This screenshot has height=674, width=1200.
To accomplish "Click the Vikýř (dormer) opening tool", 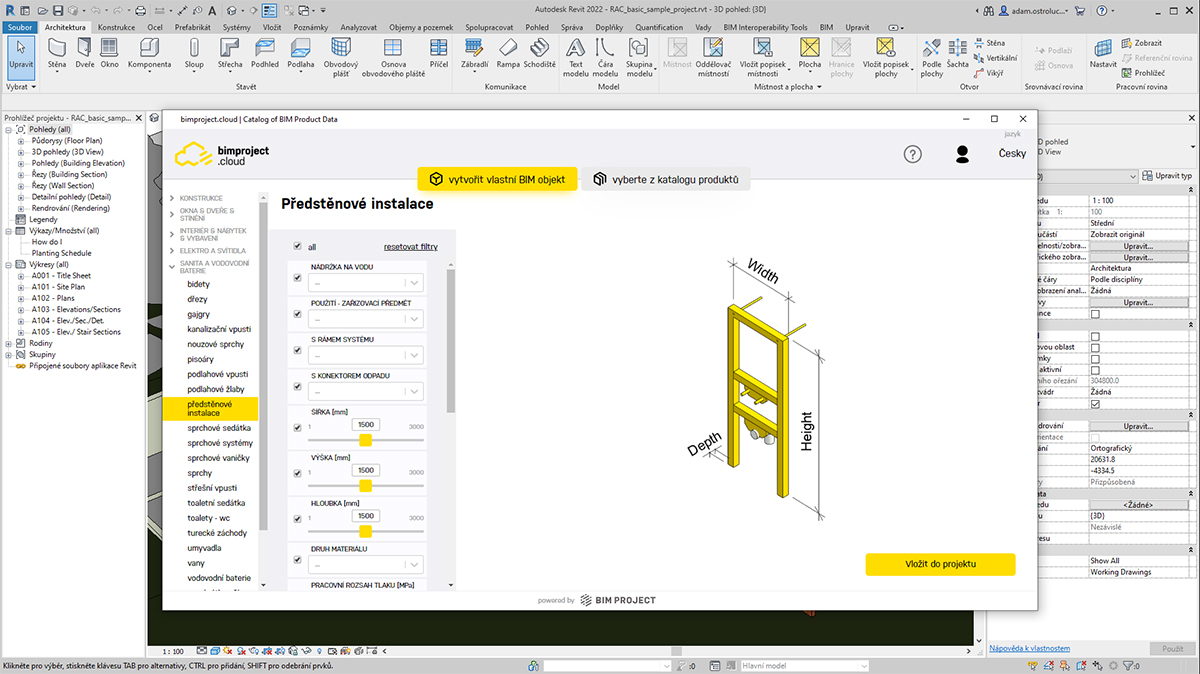I will click(987, 73).
